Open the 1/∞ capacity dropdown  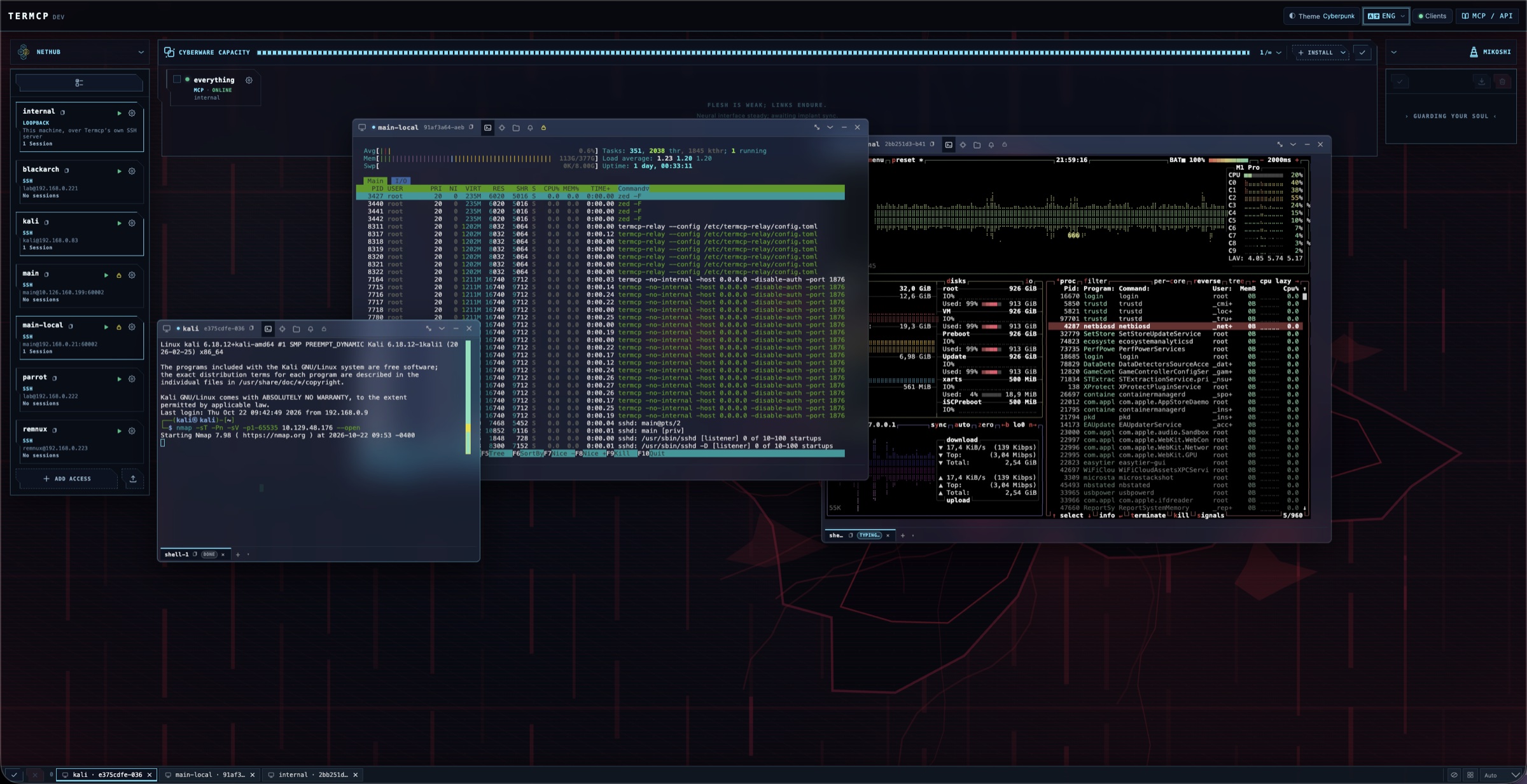point(1270,53)
